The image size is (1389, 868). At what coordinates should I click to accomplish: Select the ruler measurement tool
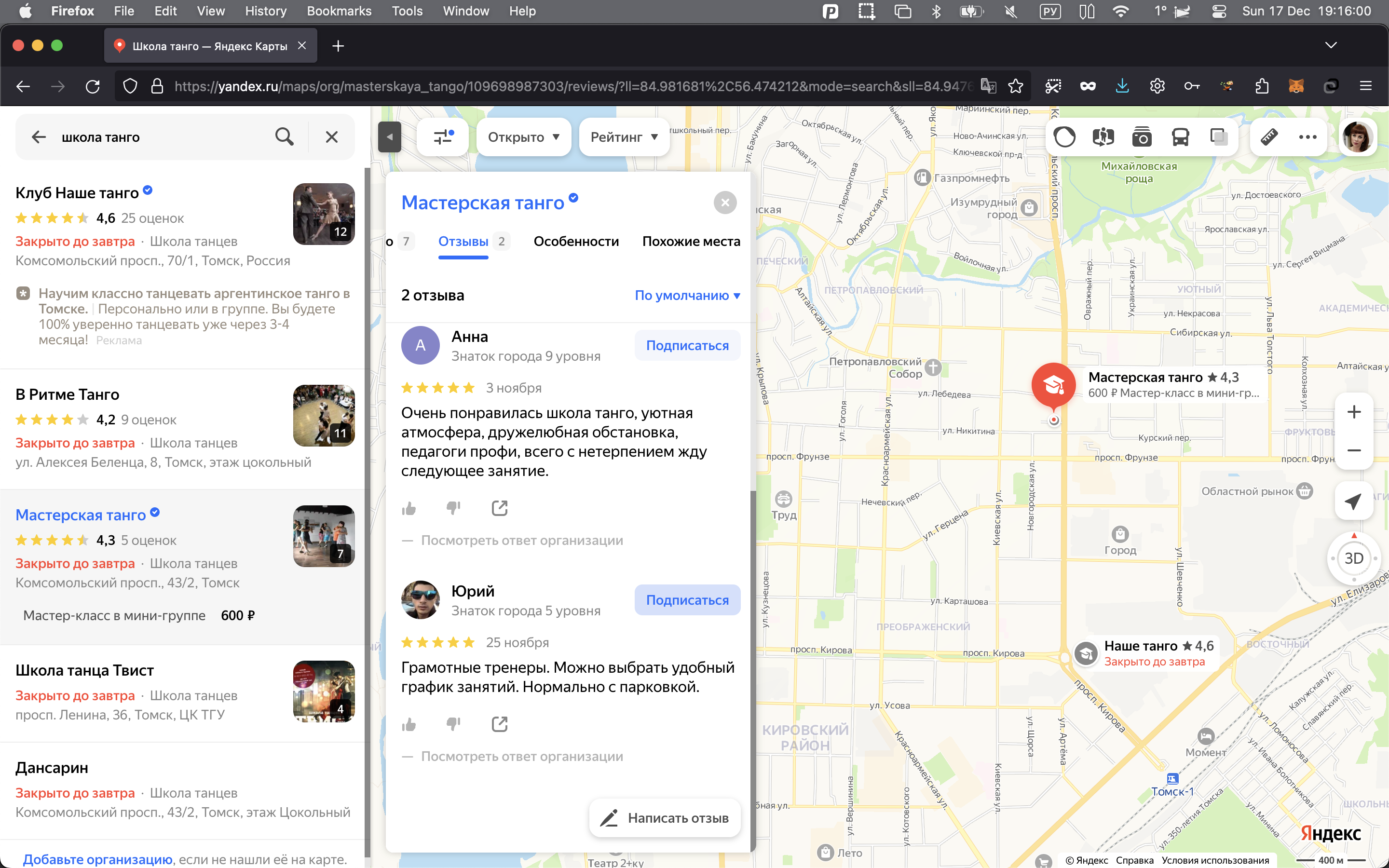[x=1269, y=137]
